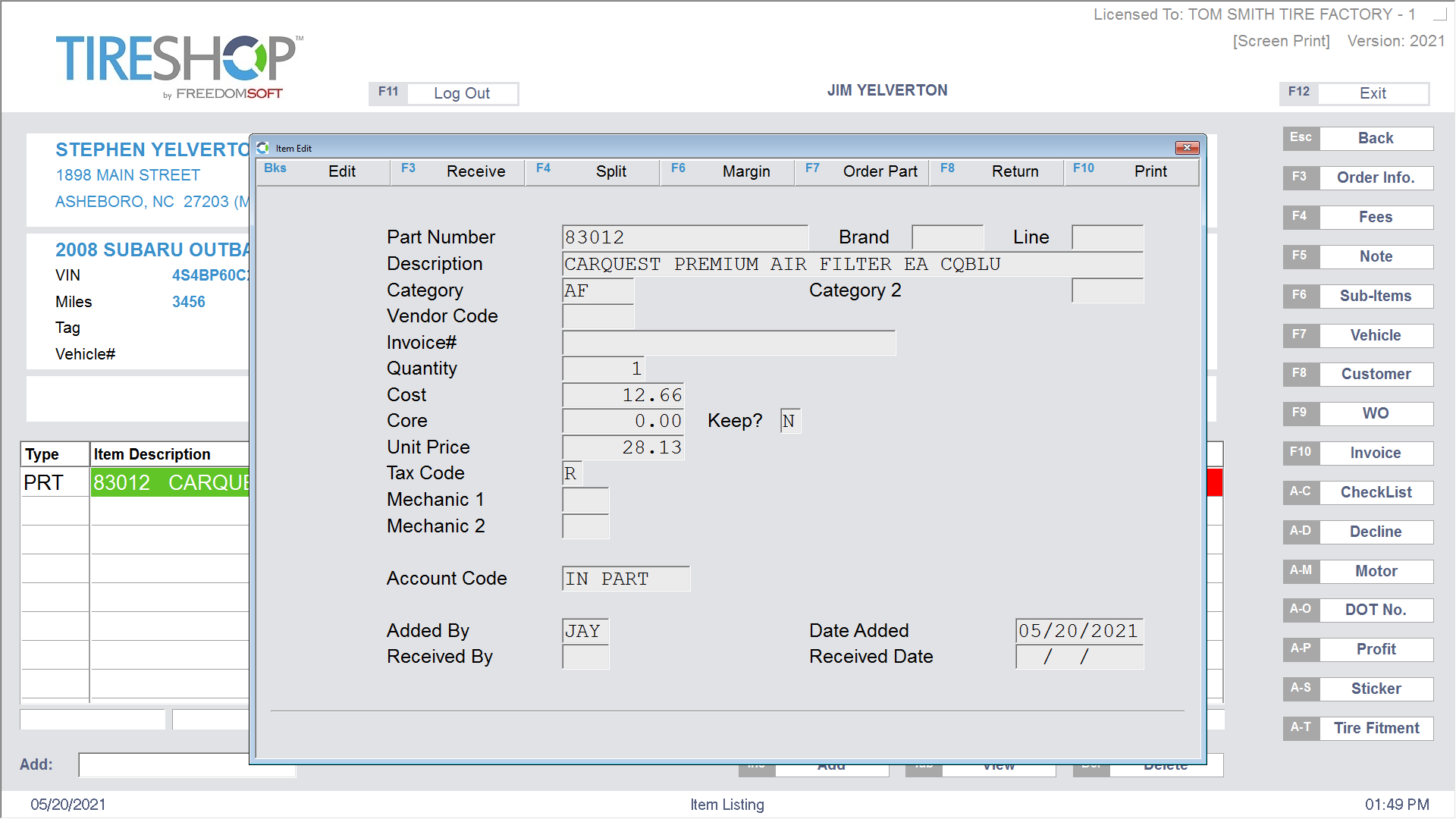
Task: Click the Unit Price field
Action: [623, 447]
